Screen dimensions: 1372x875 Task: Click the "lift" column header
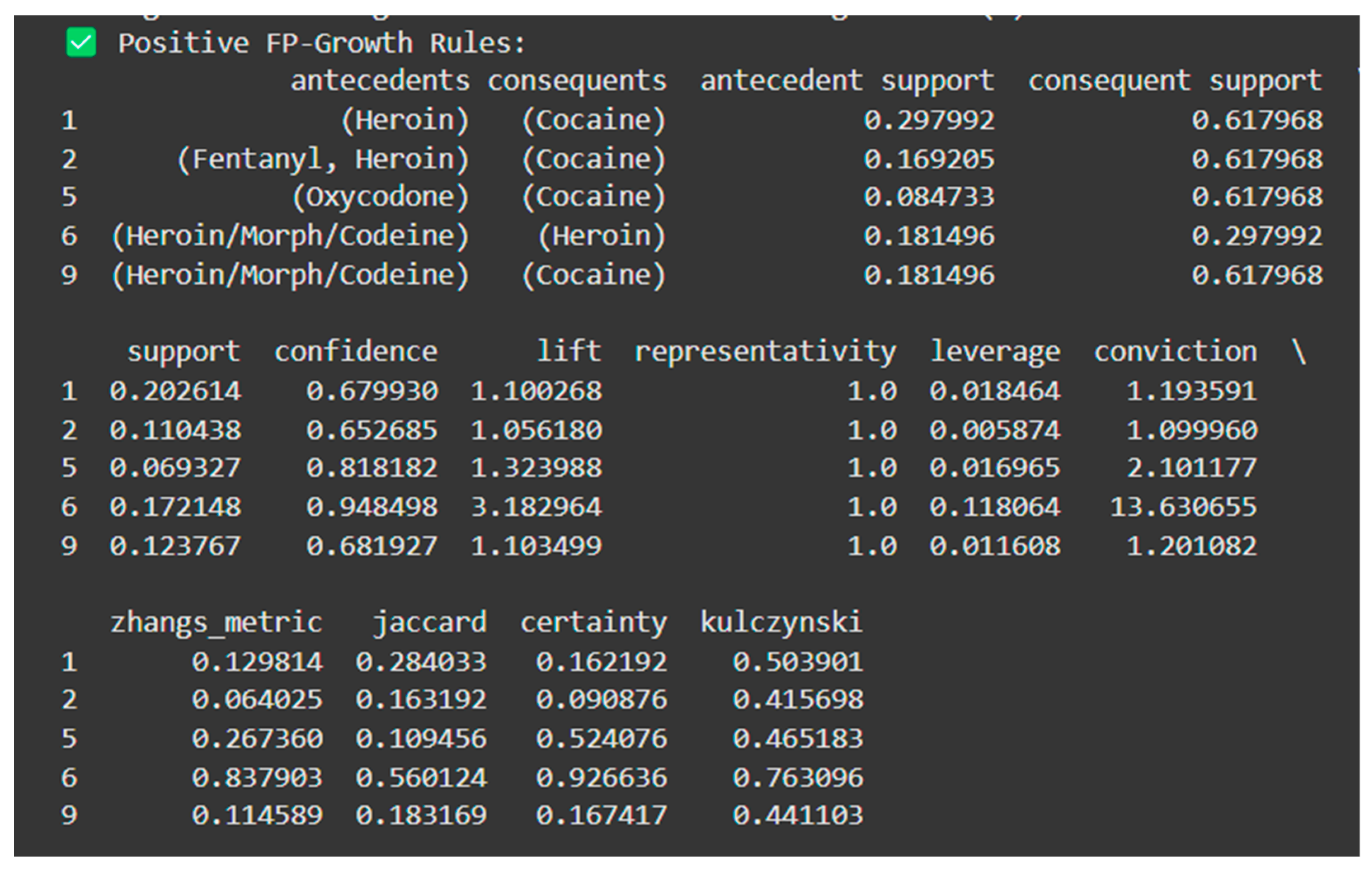(x=568, y=351)
